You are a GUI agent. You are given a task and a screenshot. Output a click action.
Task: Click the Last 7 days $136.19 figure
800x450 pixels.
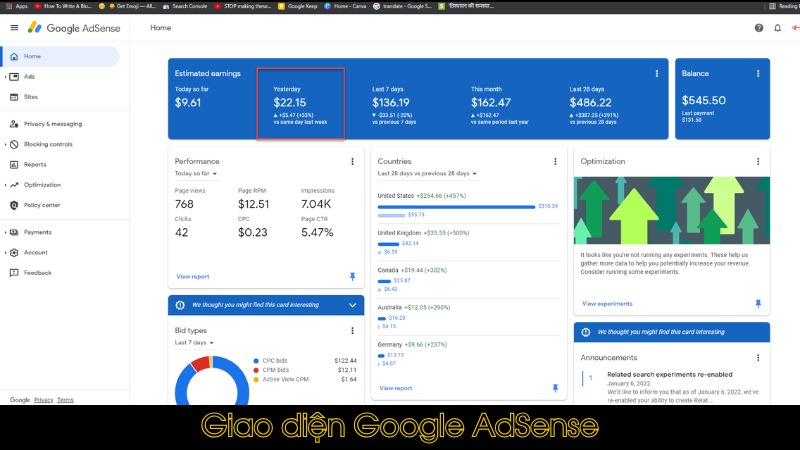click(391, 103)
